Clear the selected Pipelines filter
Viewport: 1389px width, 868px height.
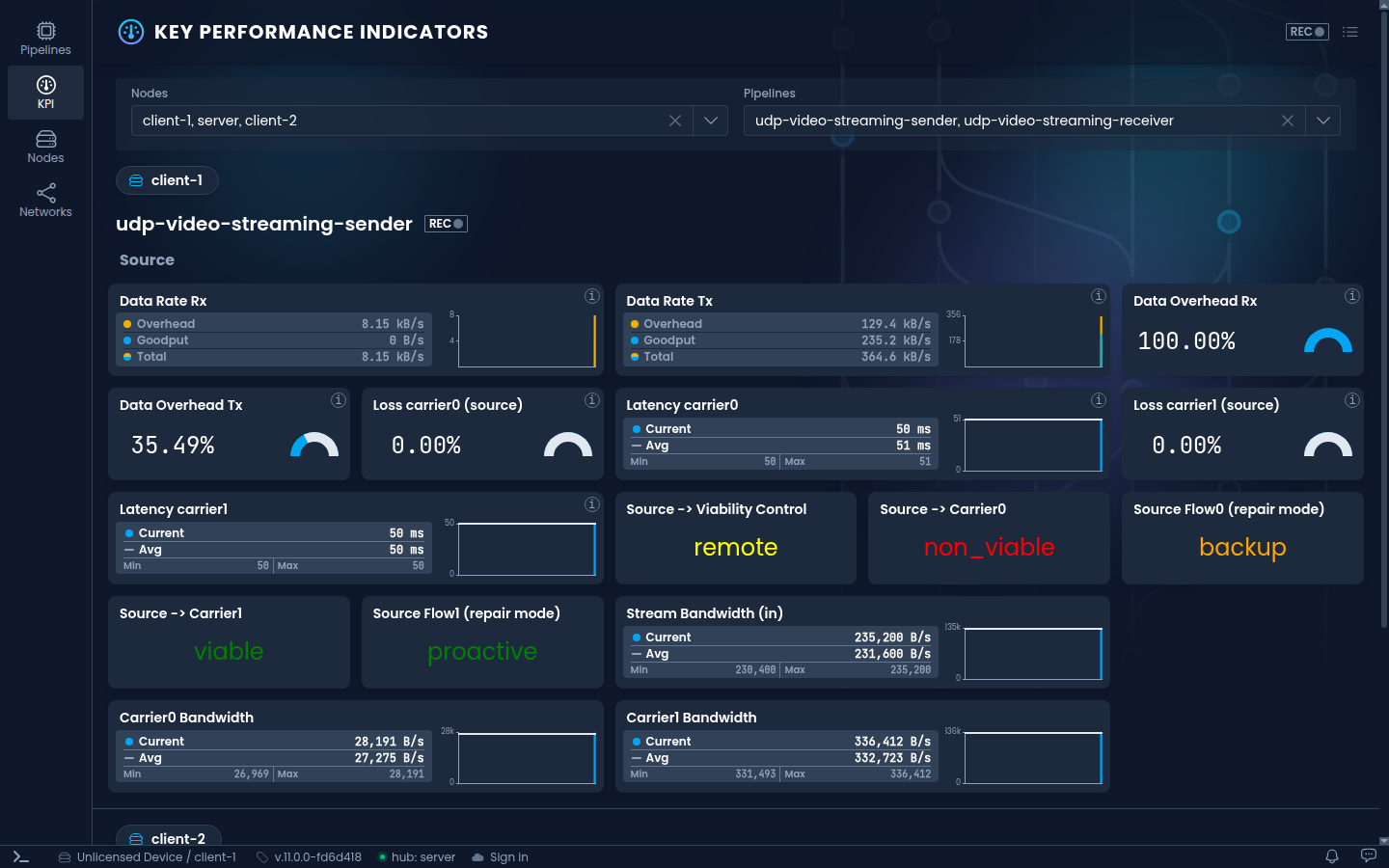pos(1288,121)
